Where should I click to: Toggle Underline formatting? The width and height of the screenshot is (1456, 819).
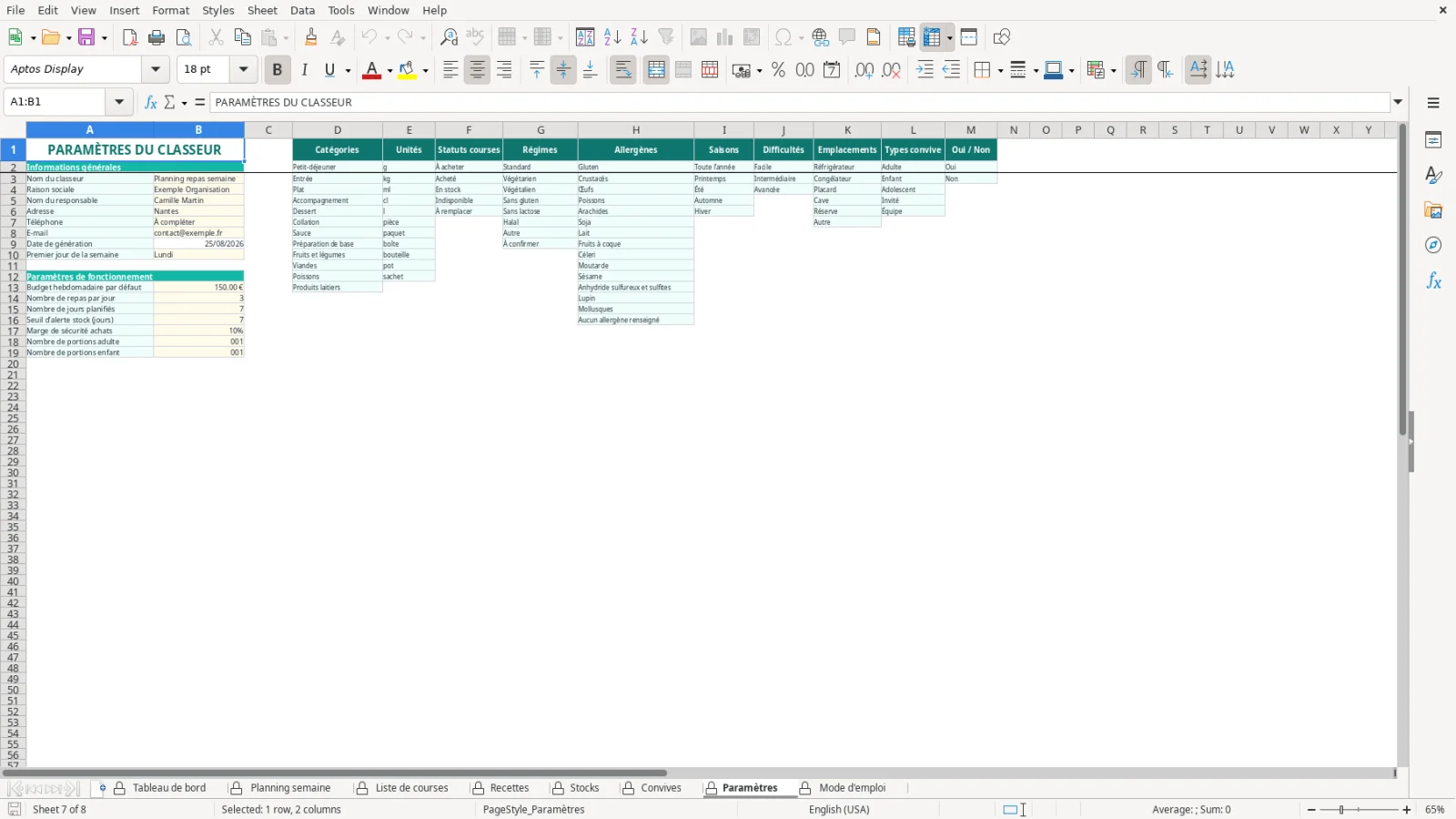pos(329,70)
